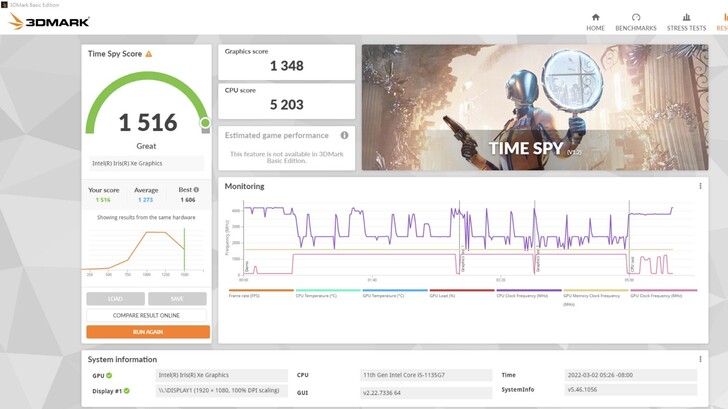Click the 3DMark logo

49,21
